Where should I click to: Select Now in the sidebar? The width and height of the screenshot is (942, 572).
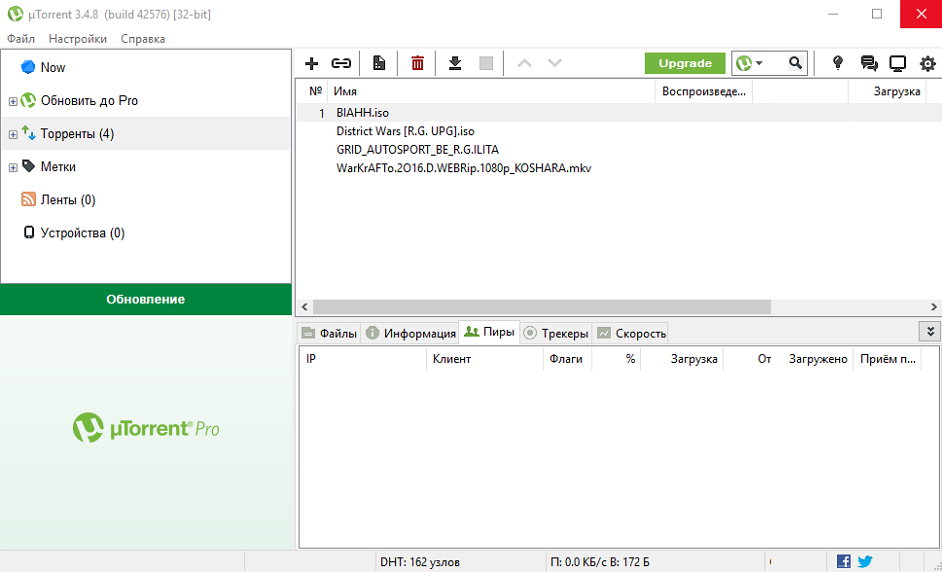(x=53, y=67)
